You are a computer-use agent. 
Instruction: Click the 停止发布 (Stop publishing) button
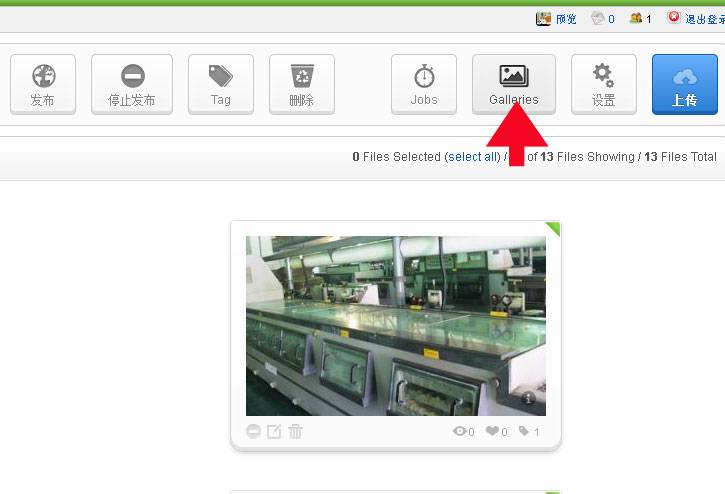(x=132, y=84)
